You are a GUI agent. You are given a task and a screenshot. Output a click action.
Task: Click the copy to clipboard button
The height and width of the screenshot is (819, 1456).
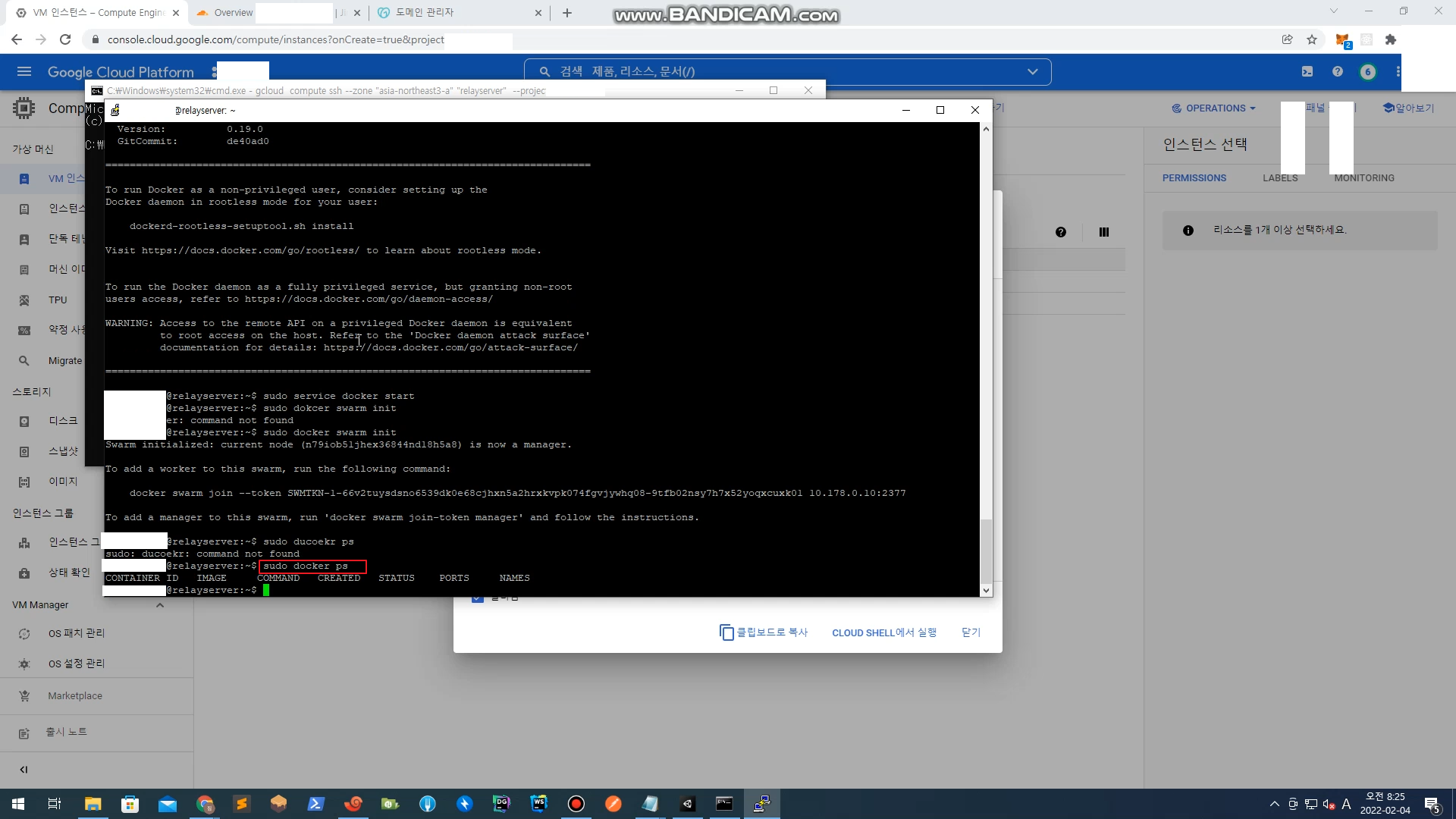[x=764, y=632]
